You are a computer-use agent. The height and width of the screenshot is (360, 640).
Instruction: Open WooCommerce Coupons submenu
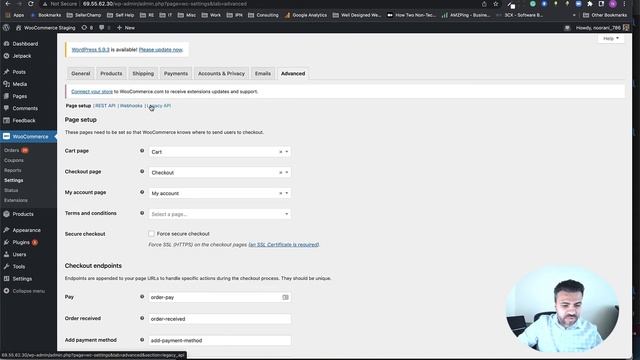(14, 160)
